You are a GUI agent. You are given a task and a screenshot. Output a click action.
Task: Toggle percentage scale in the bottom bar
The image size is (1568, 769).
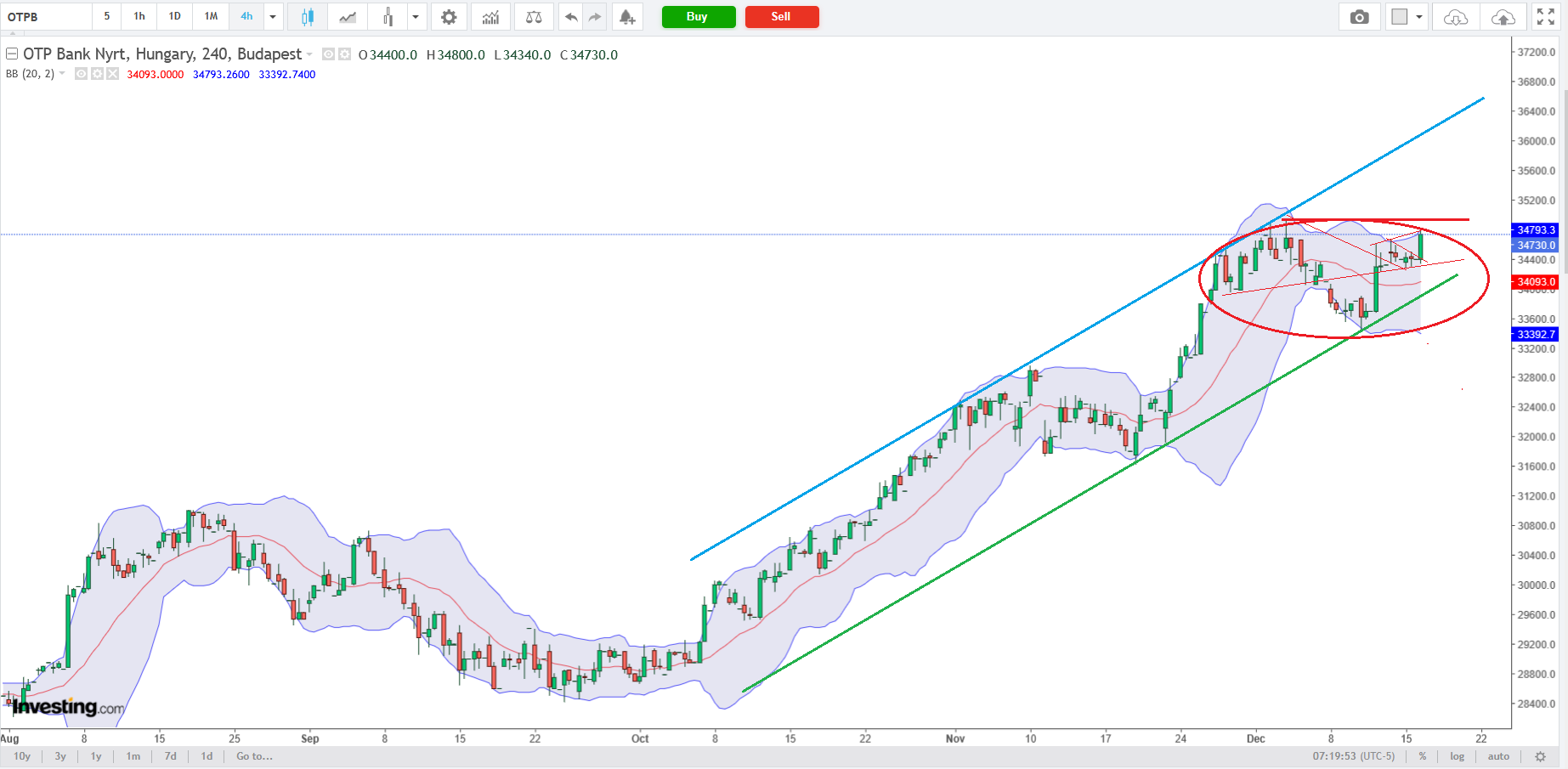coord(1422,756)
